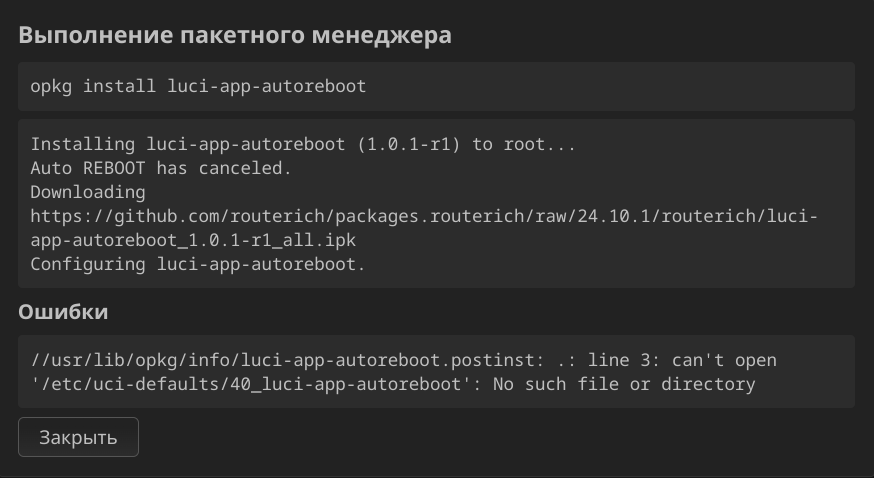Click the Downloading output line
The image size is (874, 478).
click(88, 192)
